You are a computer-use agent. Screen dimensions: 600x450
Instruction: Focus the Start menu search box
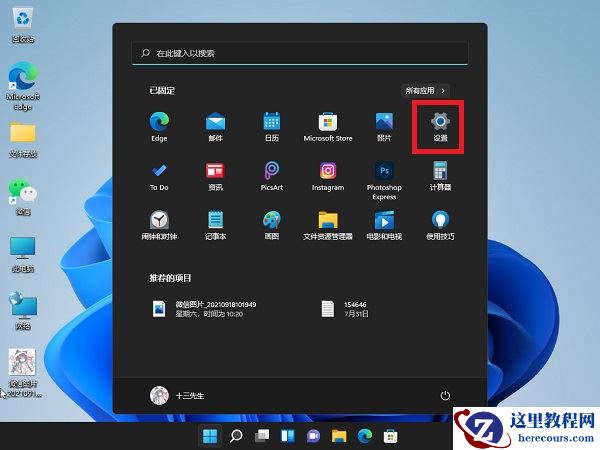pos(300,53)
